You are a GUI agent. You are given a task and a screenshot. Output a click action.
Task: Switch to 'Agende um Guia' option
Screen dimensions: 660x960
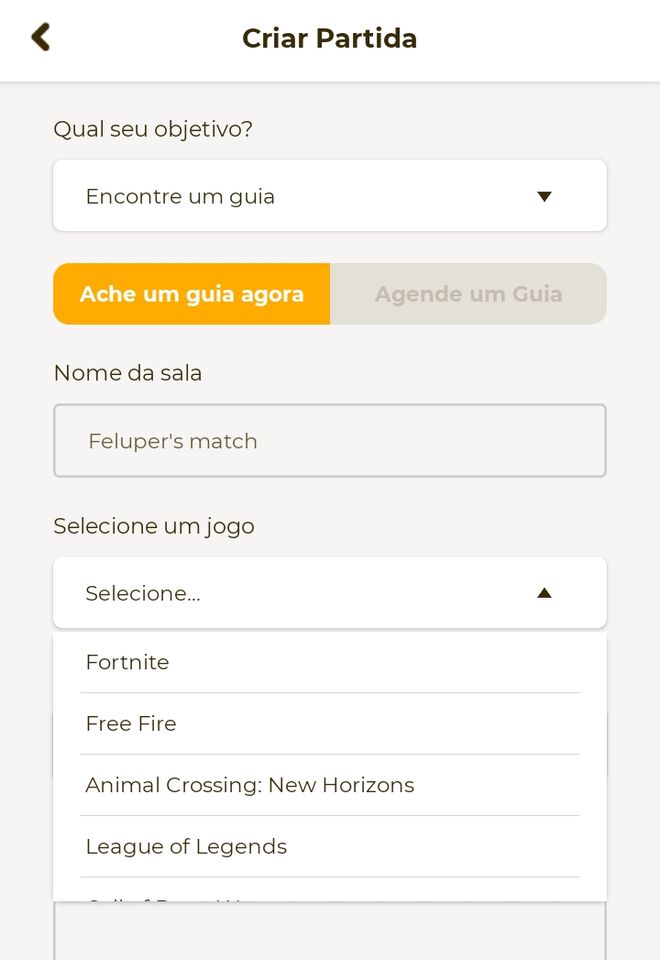click(x=468, y=294)
